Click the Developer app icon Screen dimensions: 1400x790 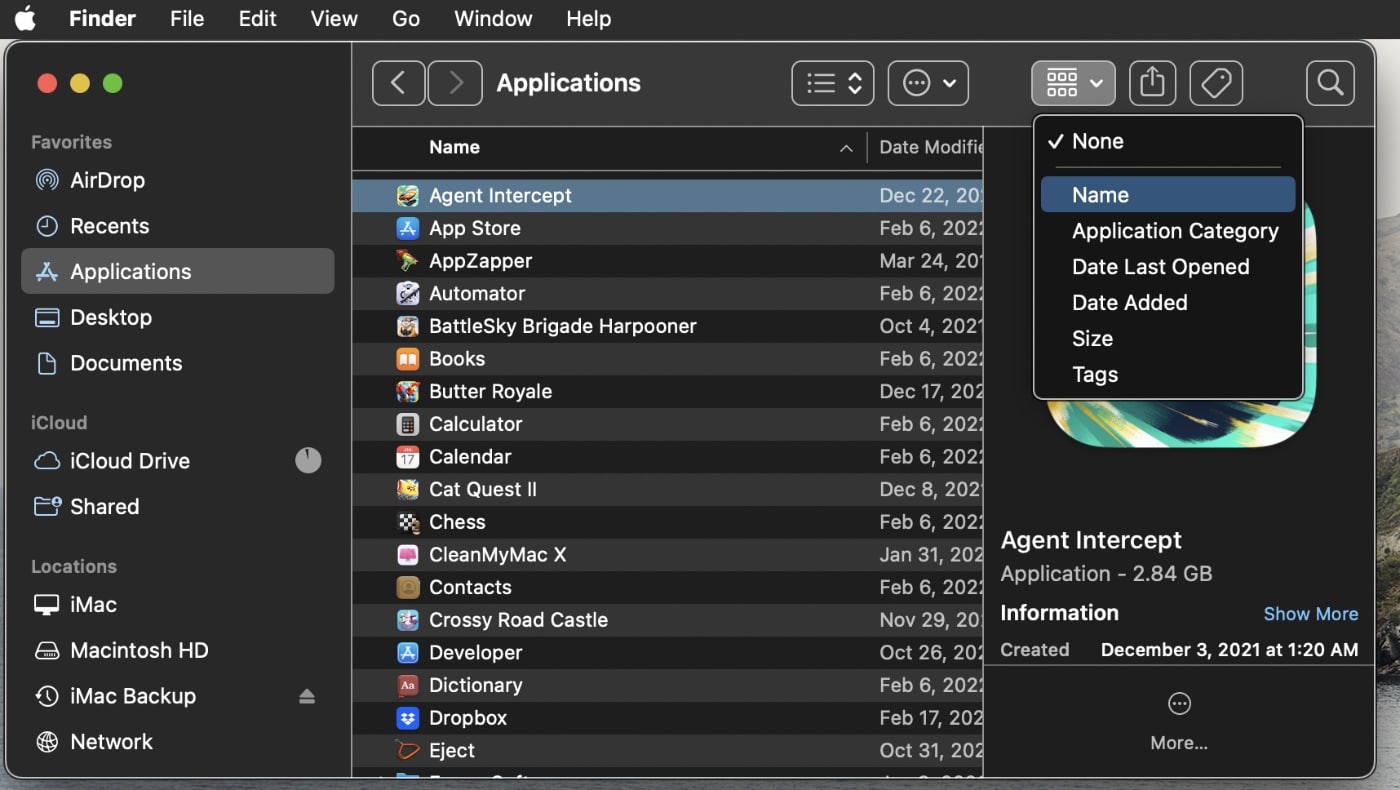(x=407, y=653)
